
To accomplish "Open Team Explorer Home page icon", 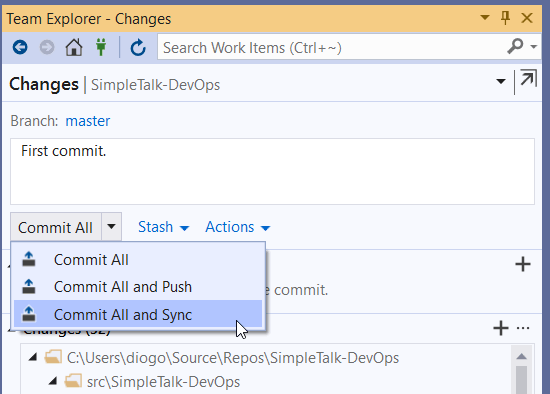I will [x=74, y=47].
